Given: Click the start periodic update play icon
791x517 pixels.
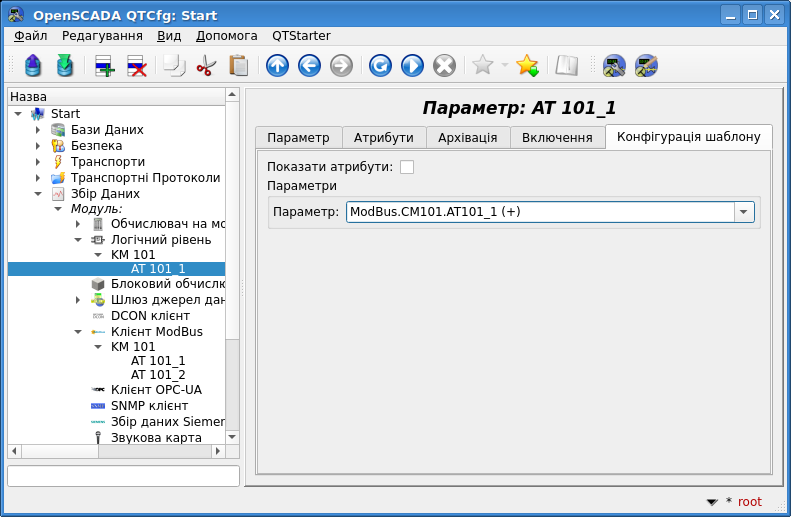Looking at the screenshot, I should (412, 66).
